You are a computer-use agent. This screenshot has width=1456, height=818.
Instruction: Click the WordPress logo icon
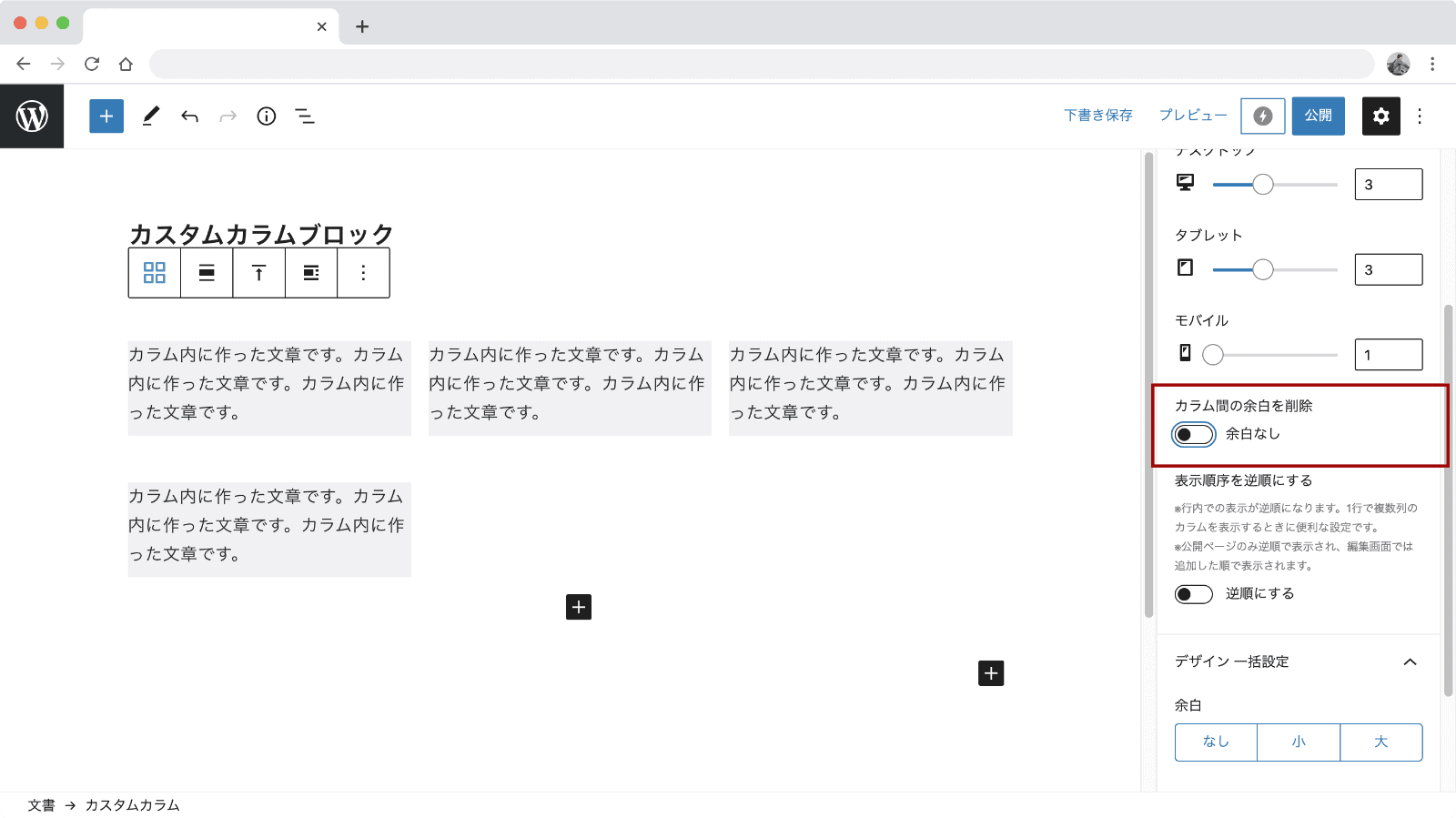(32, 116)
